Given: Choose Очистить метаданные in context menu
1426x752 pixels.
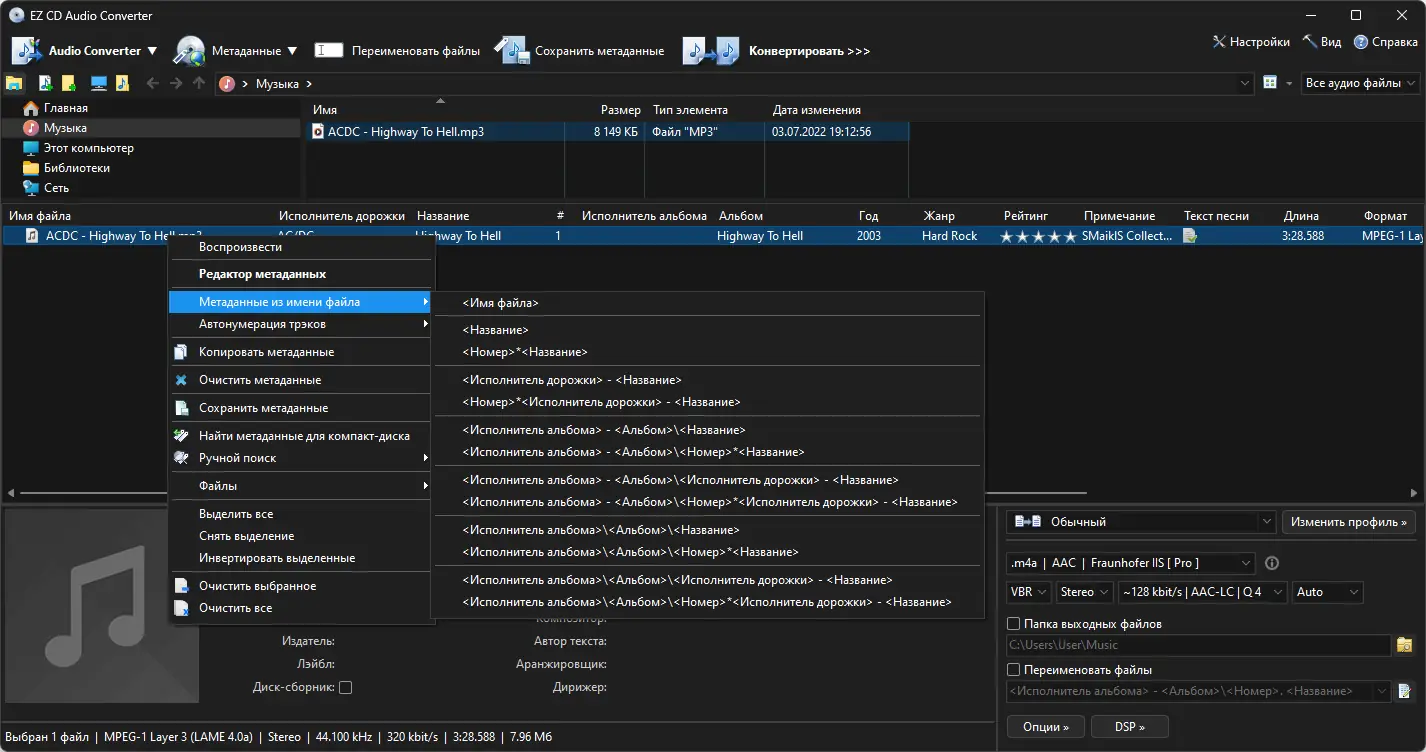Looking at the screenshot, I should pos(301,380).
